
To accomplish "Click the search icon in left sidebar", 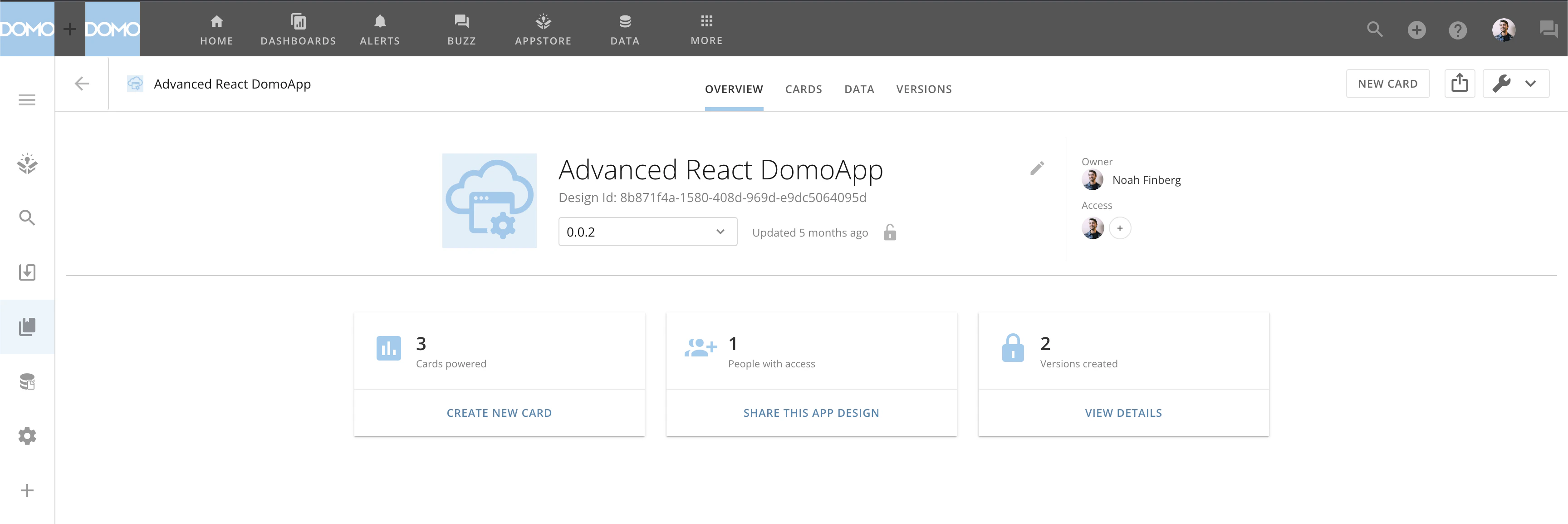I will [x=27, y=218].
